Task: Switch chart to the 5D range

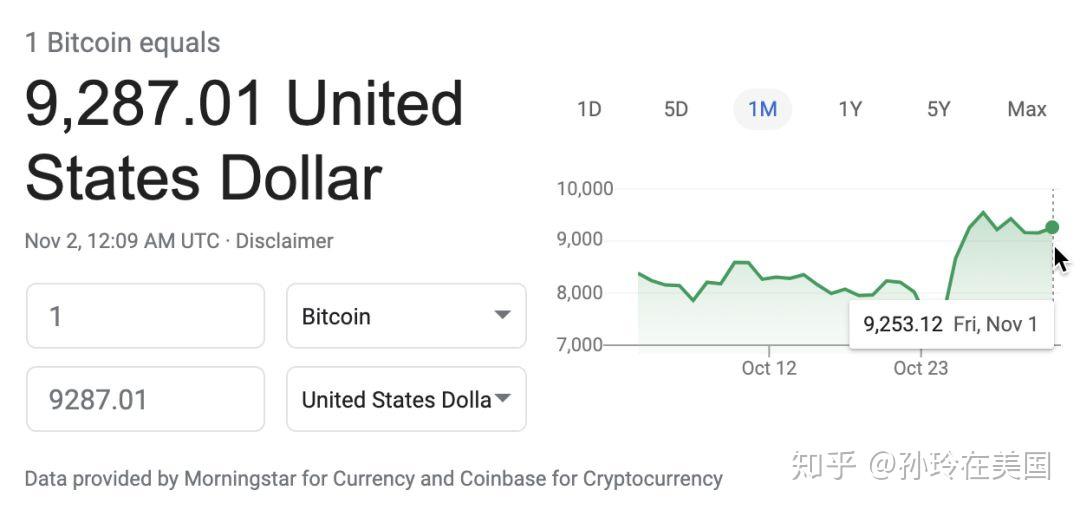Action: coord(676,109)
